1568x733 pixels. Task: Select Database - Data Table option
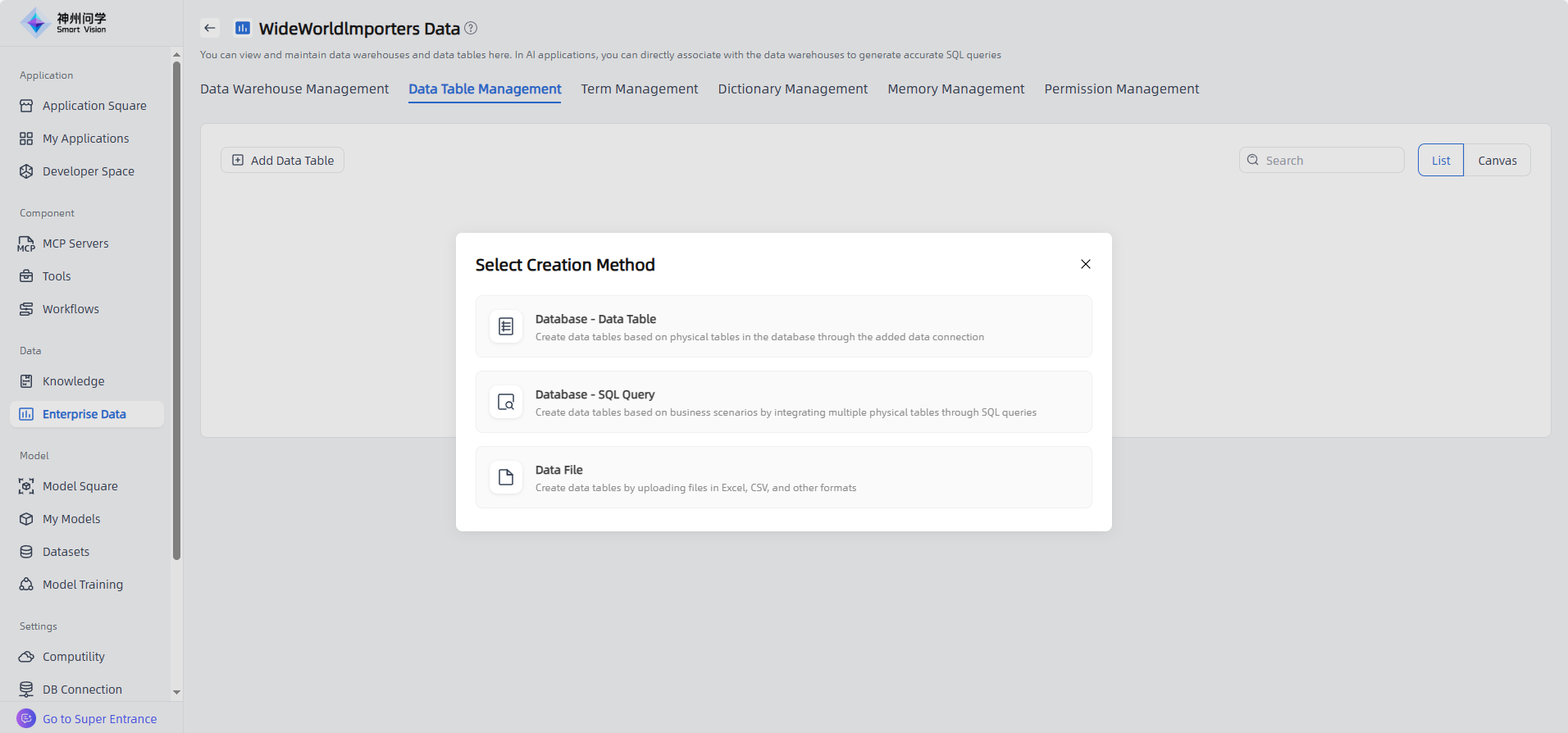[783, 326]
